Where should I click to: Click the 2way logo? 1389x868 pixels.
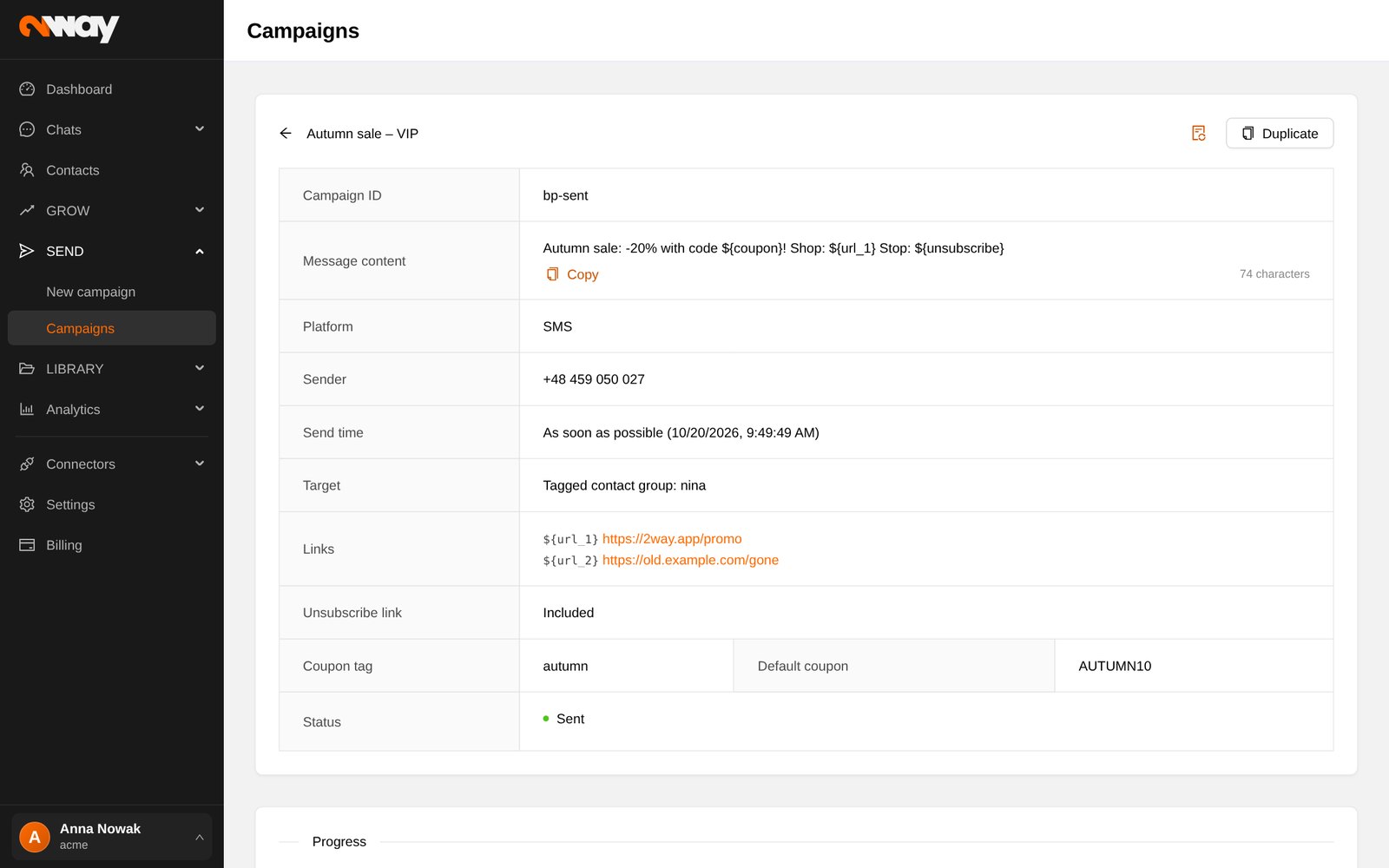[x=69, y=28]
